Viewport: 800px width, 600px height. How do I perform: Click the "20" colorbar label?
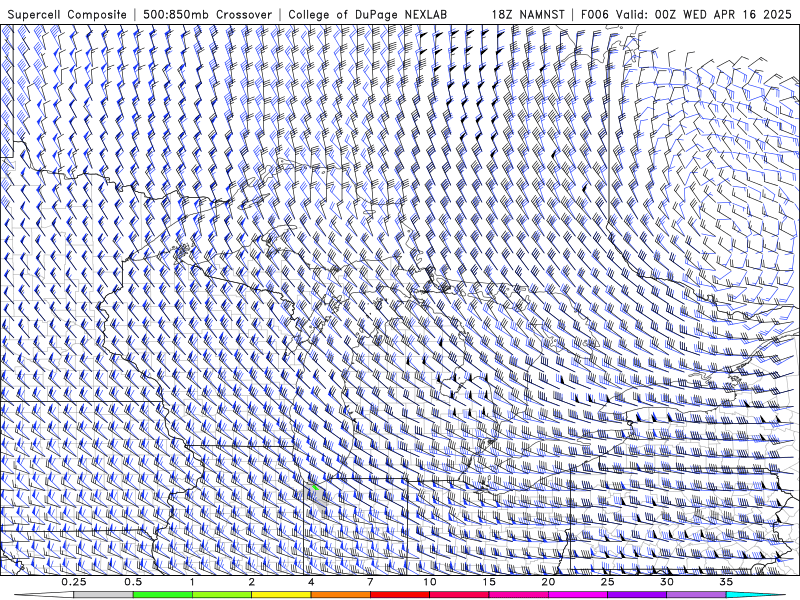tap(548, 582)
